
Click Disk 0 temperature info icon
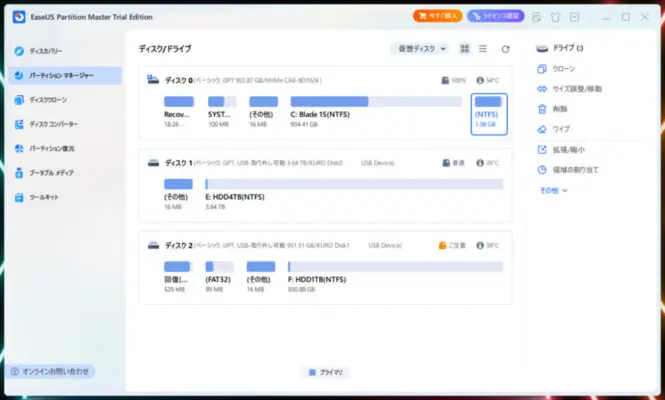coord(480,80)
